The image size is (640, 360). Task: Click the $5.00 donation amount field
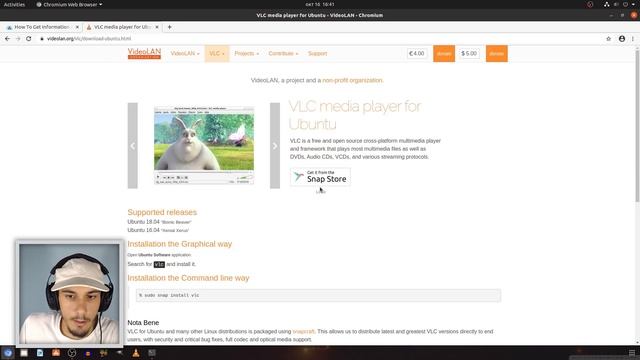tap(469, 53)
